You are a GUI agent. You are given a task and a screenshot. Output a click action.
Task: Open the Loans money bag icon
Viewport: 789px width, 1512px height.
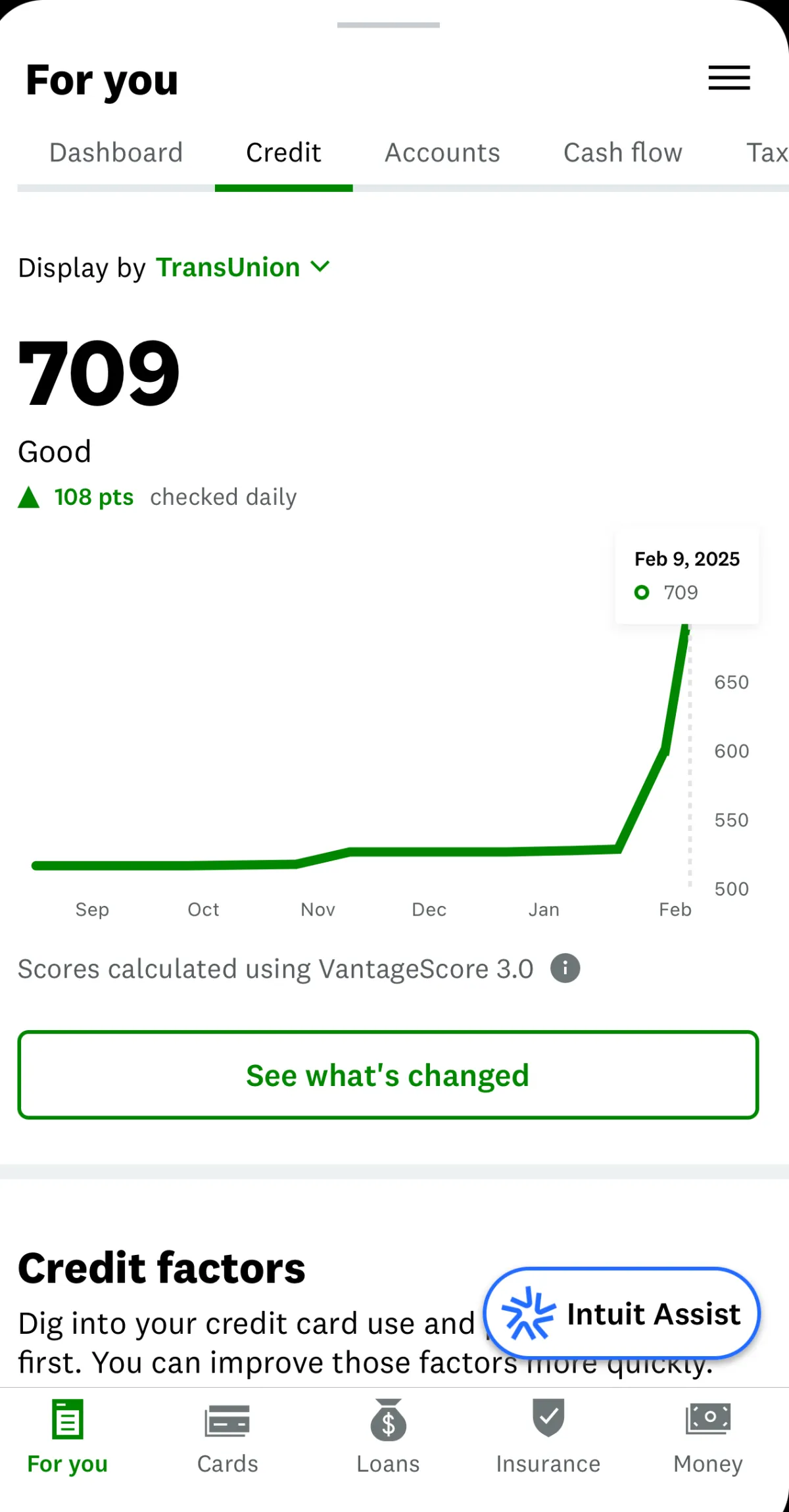[388, 1419]
